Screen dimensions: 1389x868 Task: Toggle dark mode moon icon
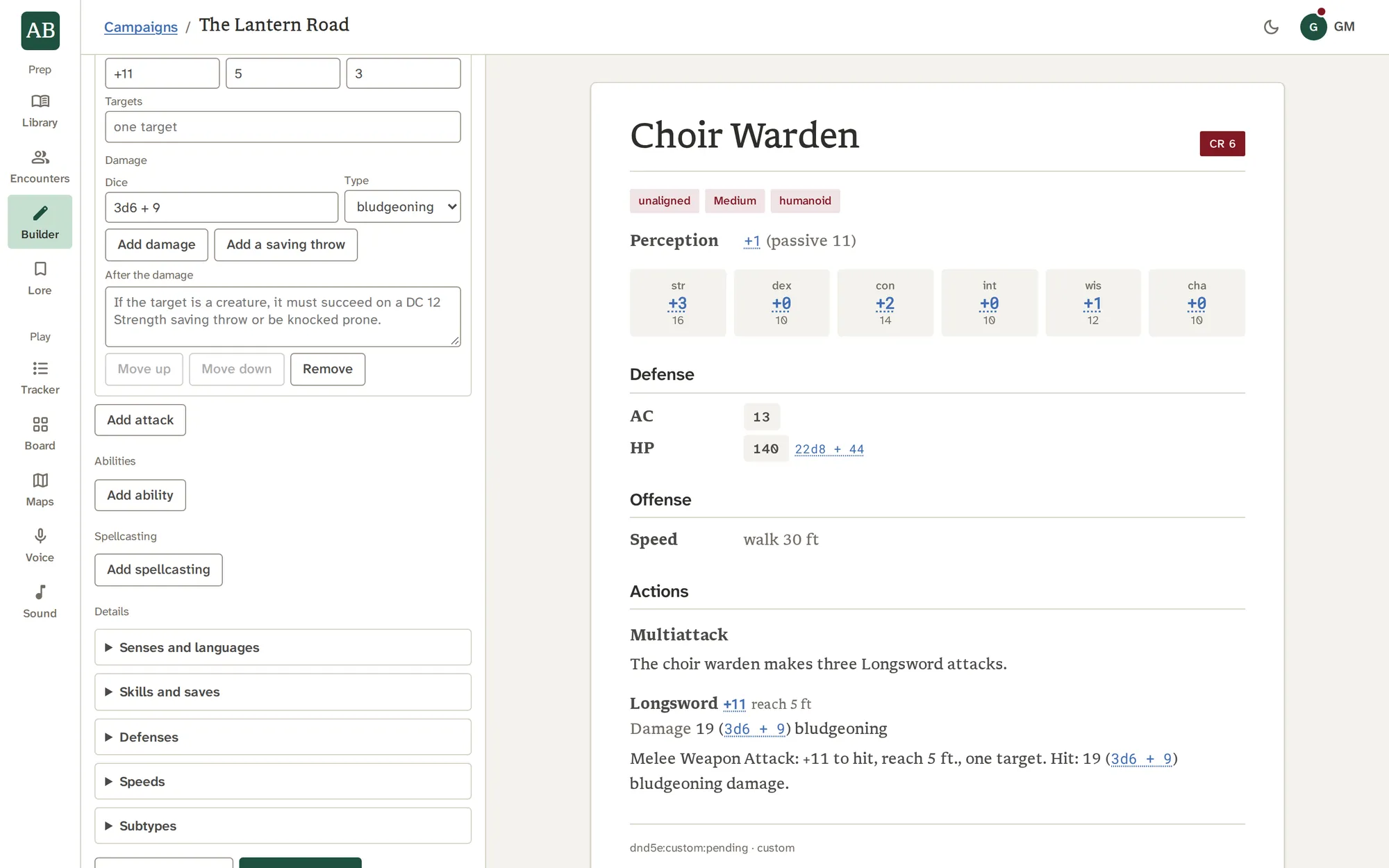coord(1271,27)
